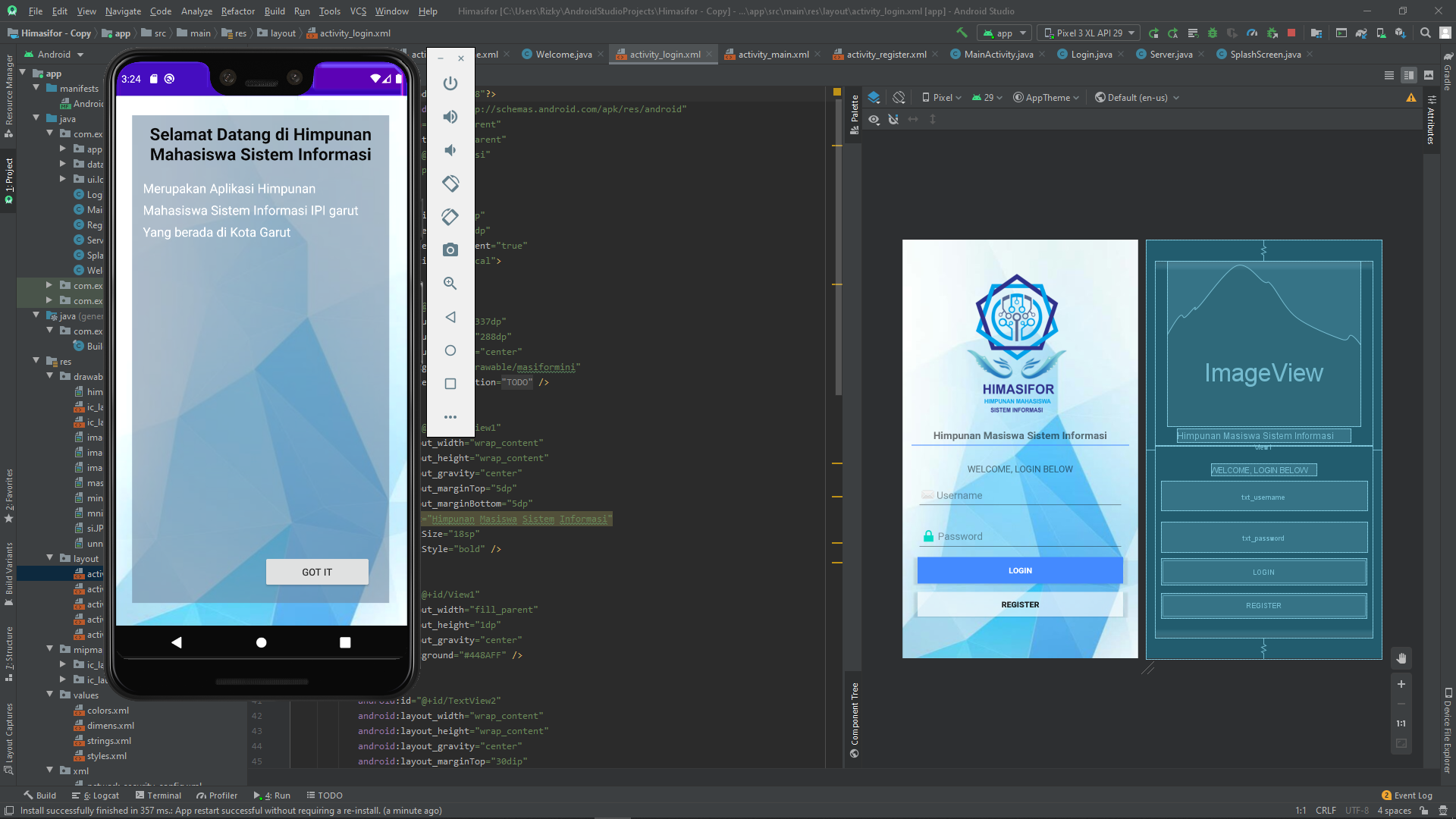
Task: Start debugging using the bug icon
Action: 1212,33
